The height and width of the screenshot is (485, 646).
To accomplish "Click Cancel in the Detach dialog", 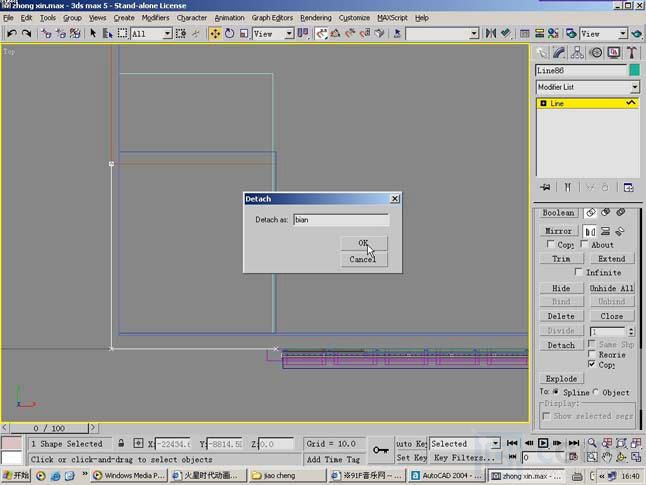I will pyautogui.click(x=364, y=259).
